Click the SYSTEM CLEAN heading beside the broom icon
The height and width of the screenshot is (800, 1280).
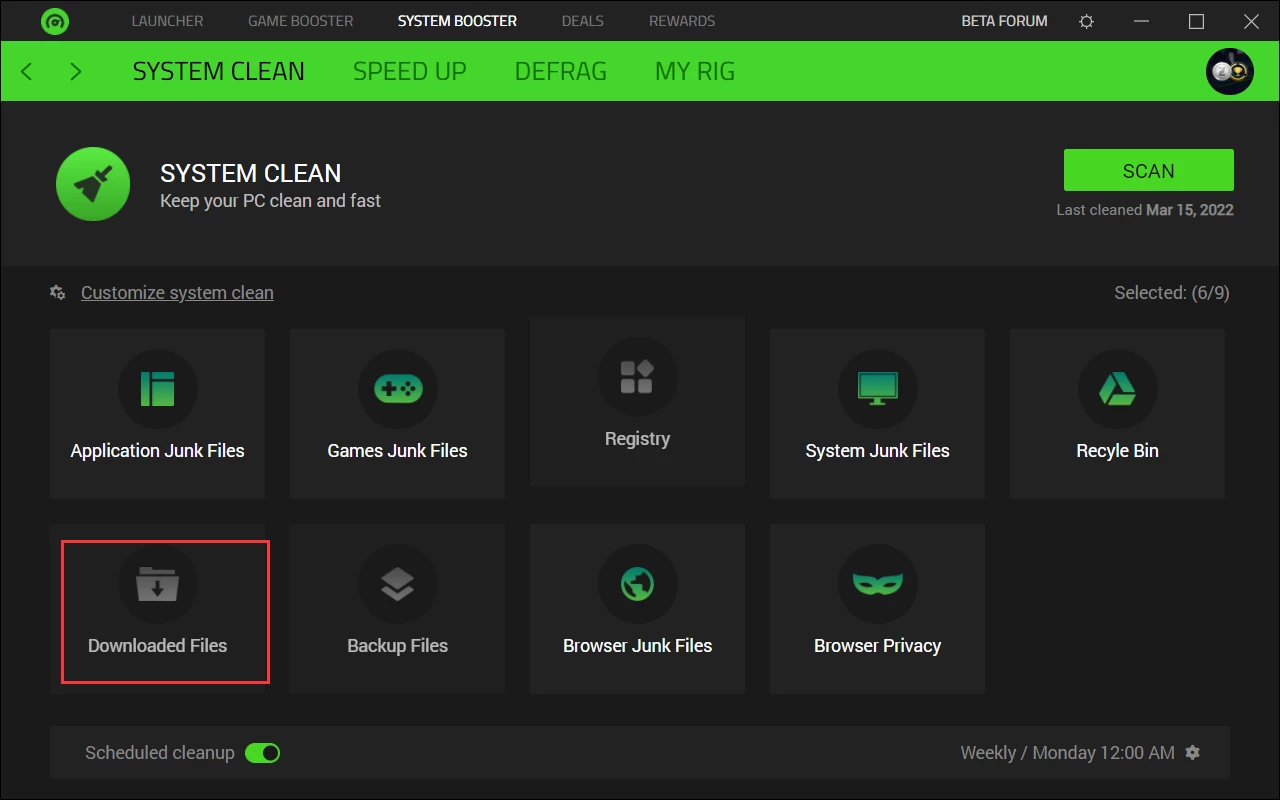pos(251,173)
